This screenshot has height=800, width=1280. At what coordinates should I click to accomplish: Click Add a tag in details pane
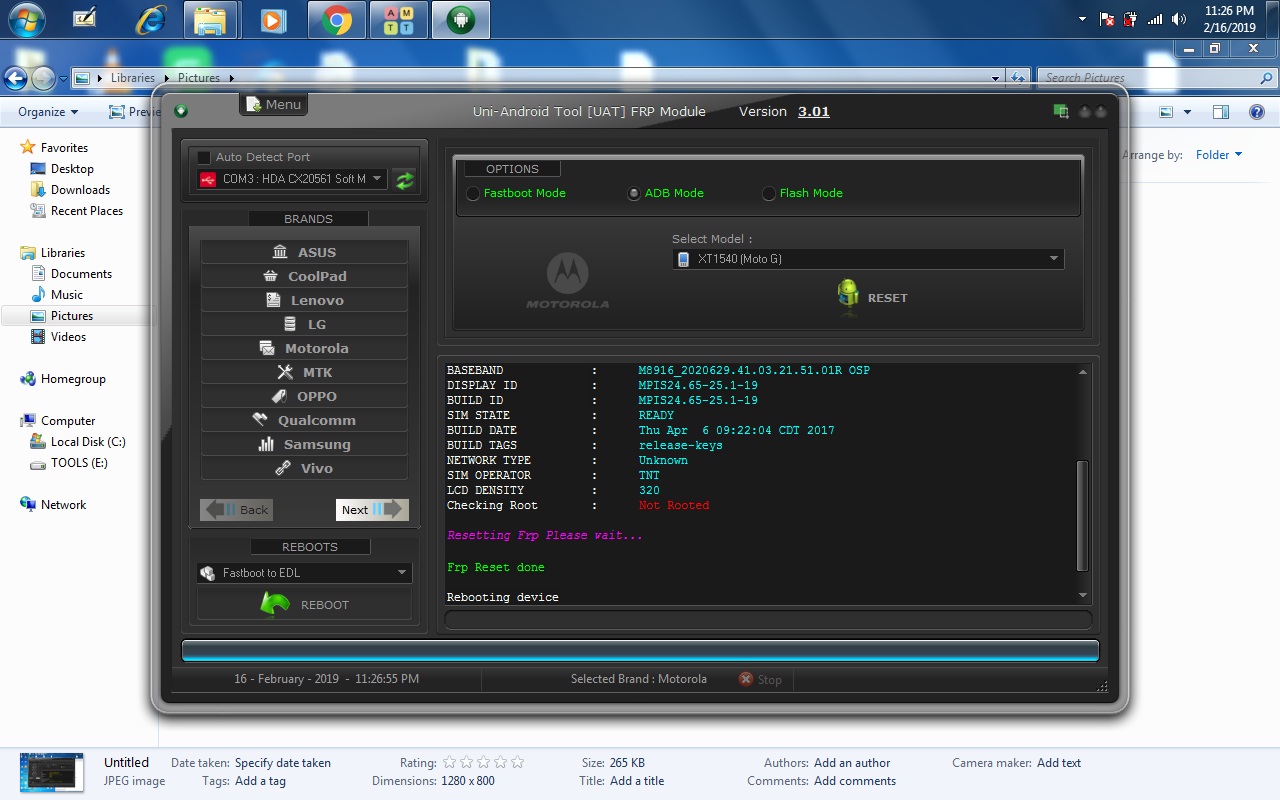coord(260,781)
